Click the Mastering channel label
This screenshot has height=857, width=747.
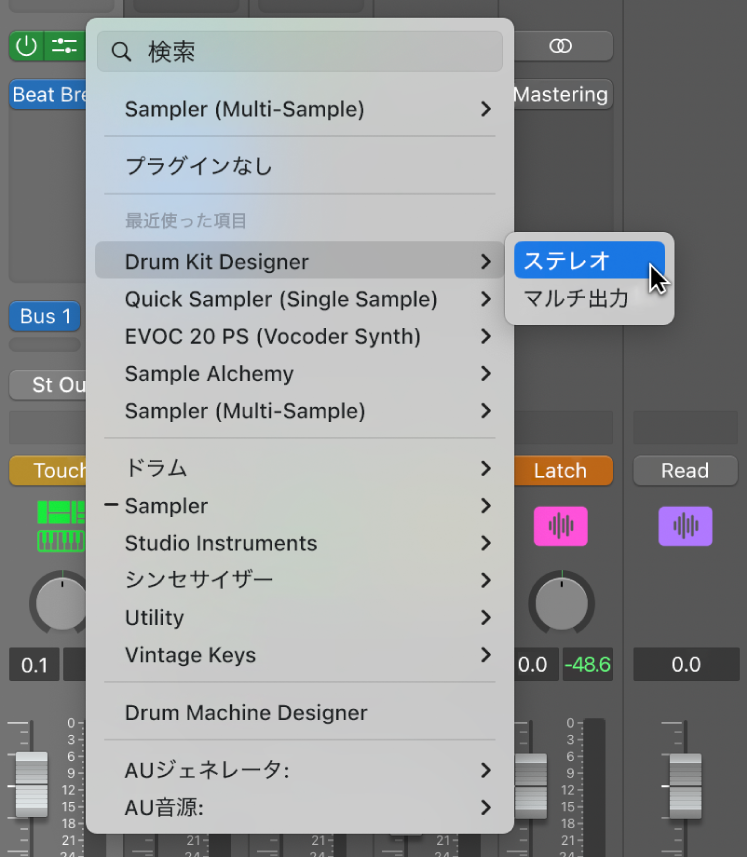pos(560,94)
